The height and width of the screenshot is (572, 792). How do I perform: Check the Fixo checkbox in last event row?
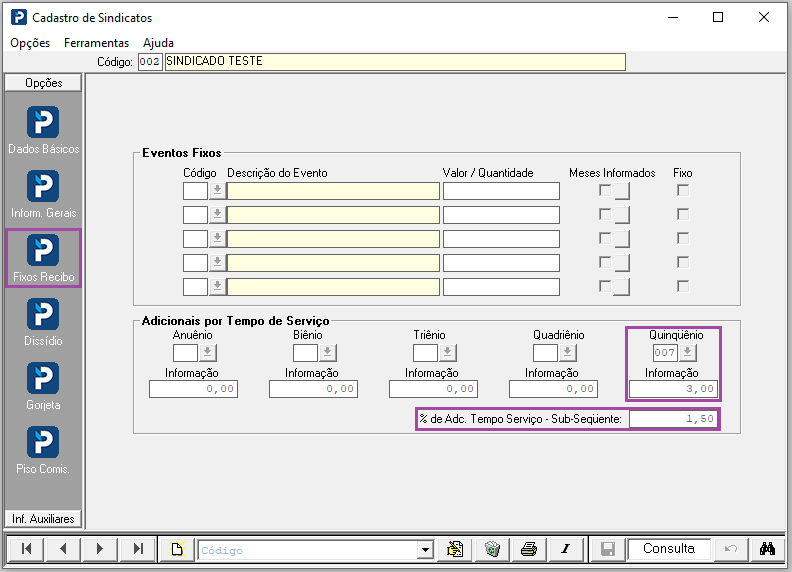click(x=683, y=287)
